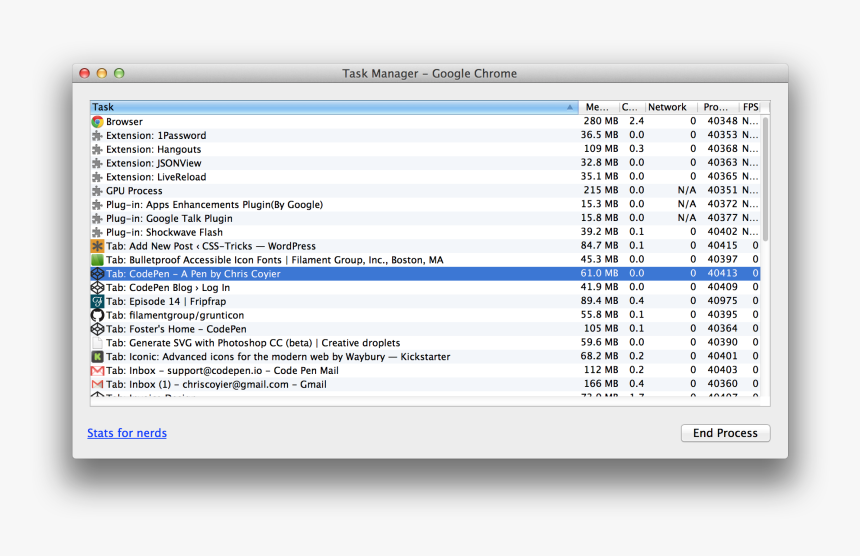
Task: Click the task list vertical scrollbar
Action: point(765,179)
